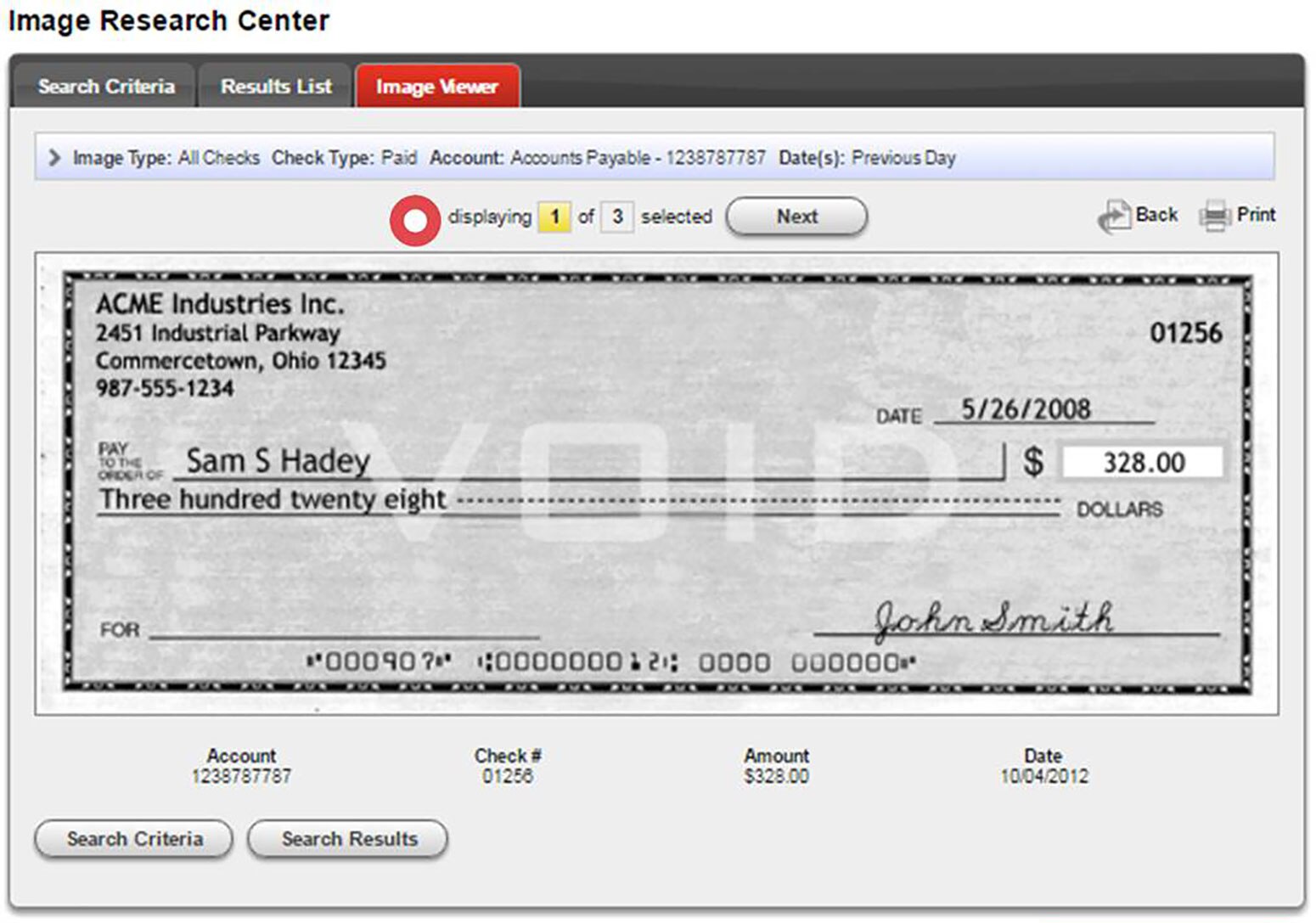Click the Check # 01256 value
Image resolution: width=1316 pixels, height=923 pixels.
[x=508, y=775]
